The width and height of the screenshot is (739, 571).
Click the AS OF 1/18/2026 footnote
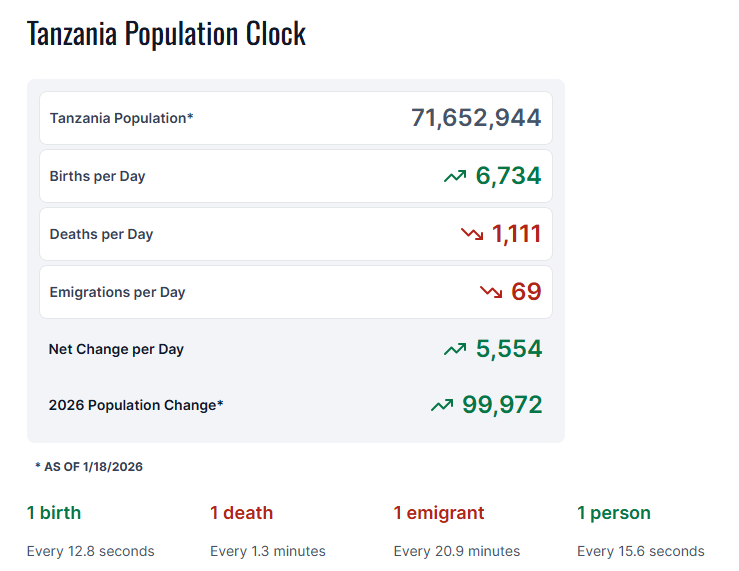click(x=89, y=467)
